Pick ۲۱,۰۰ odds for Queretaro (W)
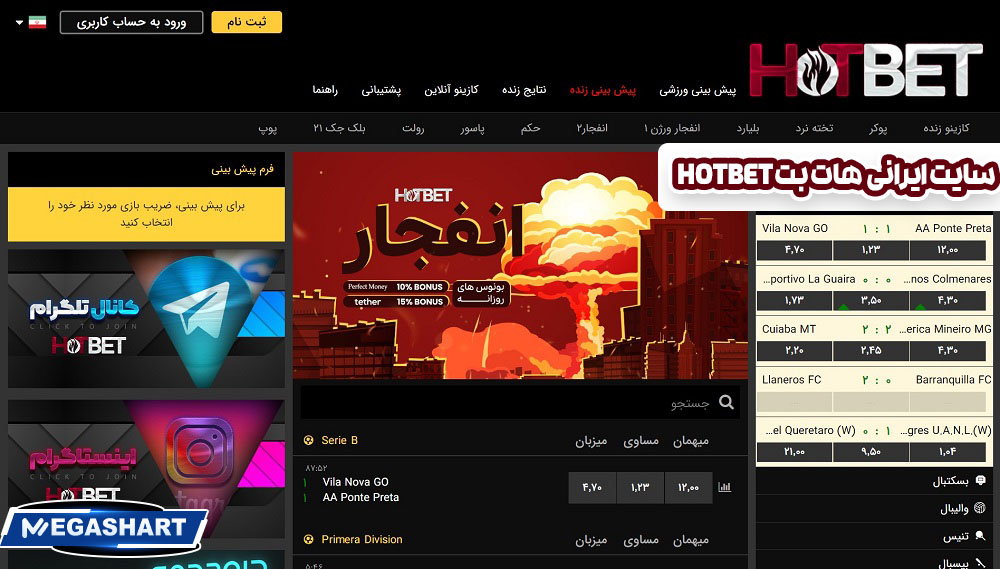This screenshot has width=1000, height=569. [794, 452]
